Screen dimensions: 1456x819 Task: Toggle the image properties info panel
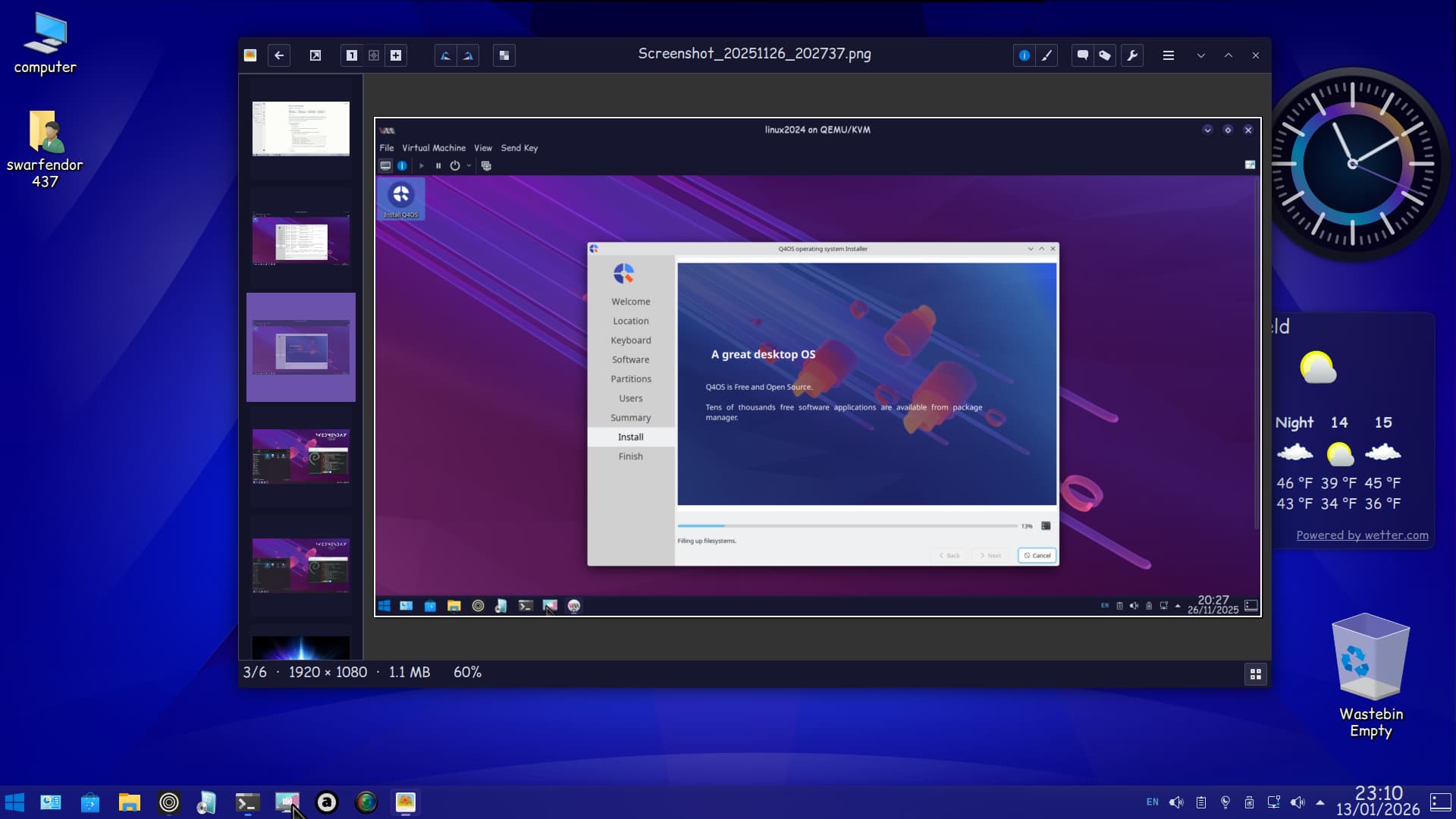click(1025, 55)
